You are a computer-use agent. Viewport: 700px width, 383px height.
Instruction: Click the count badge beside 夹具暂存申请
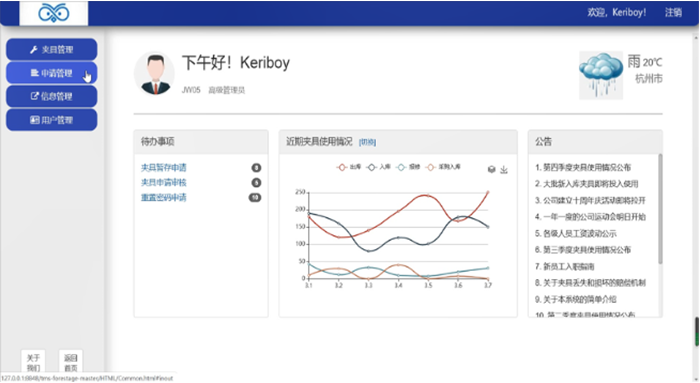[x=256, y=168]
